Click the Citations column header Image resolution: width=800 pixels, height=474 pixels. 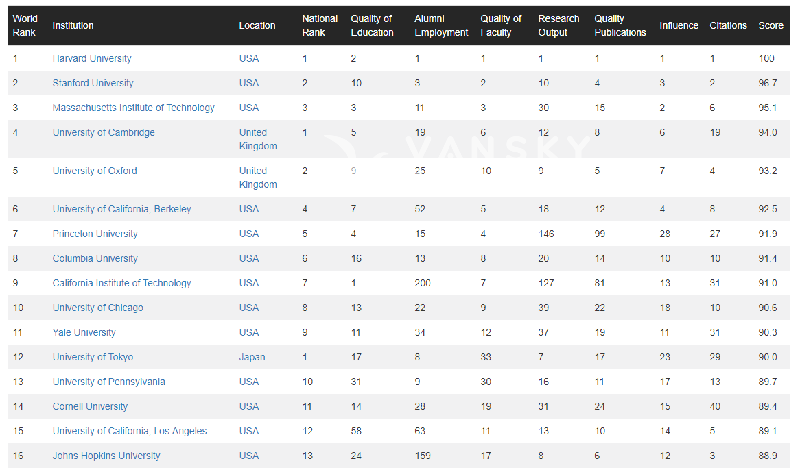[x=728, y=26]
